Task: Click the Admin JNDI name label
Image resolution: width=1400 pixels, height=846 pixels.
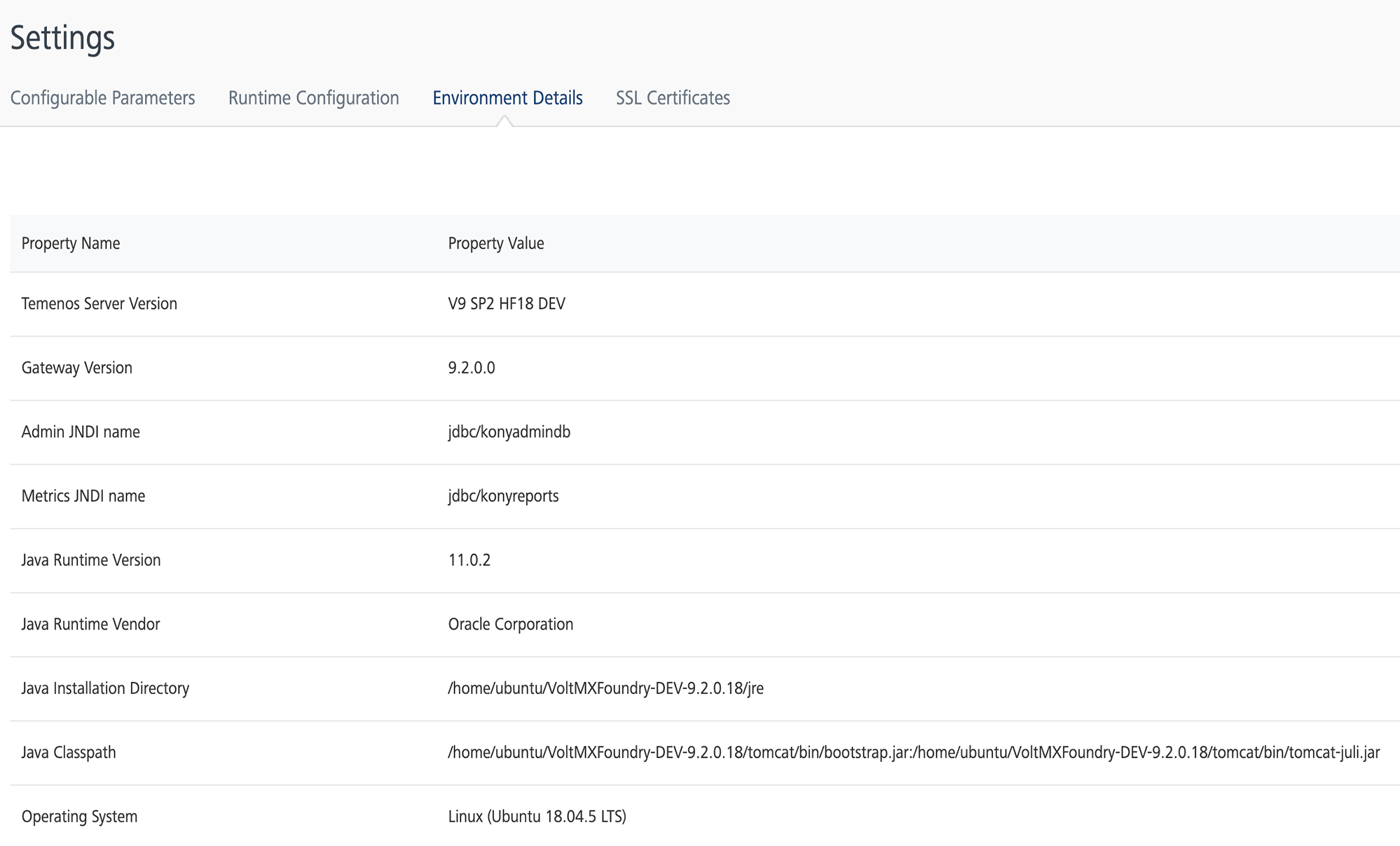Action: pyautogui.click(x=81, y=431)
